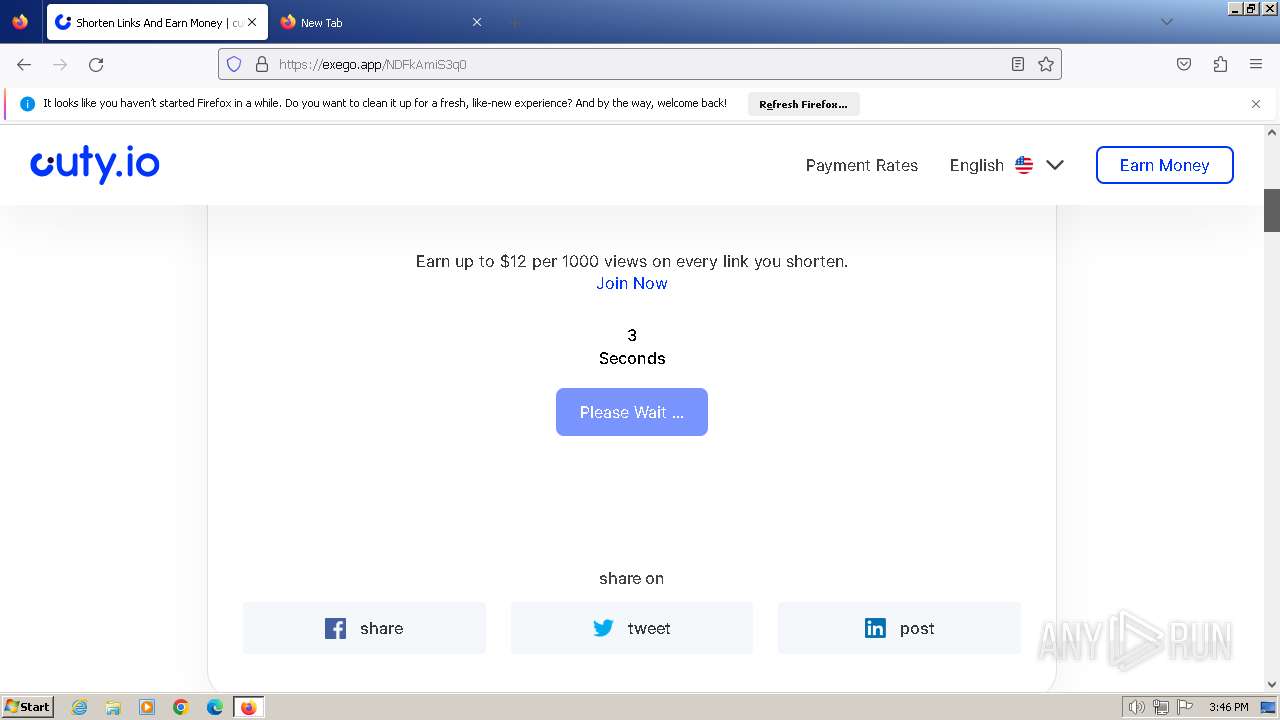Open the tracking protection shield icon
Screen dimensions: 1280x720
[x=234, y=64]
